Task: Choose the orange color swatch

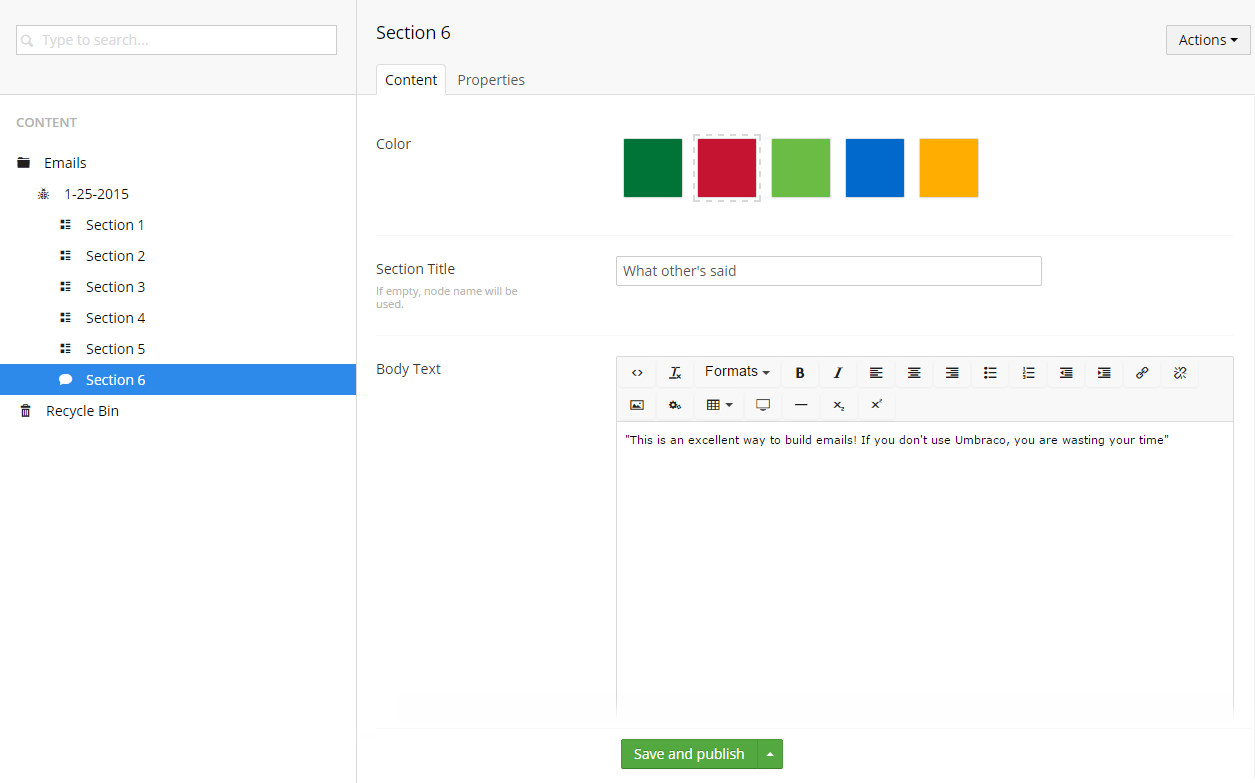Action: click(948, 168)
